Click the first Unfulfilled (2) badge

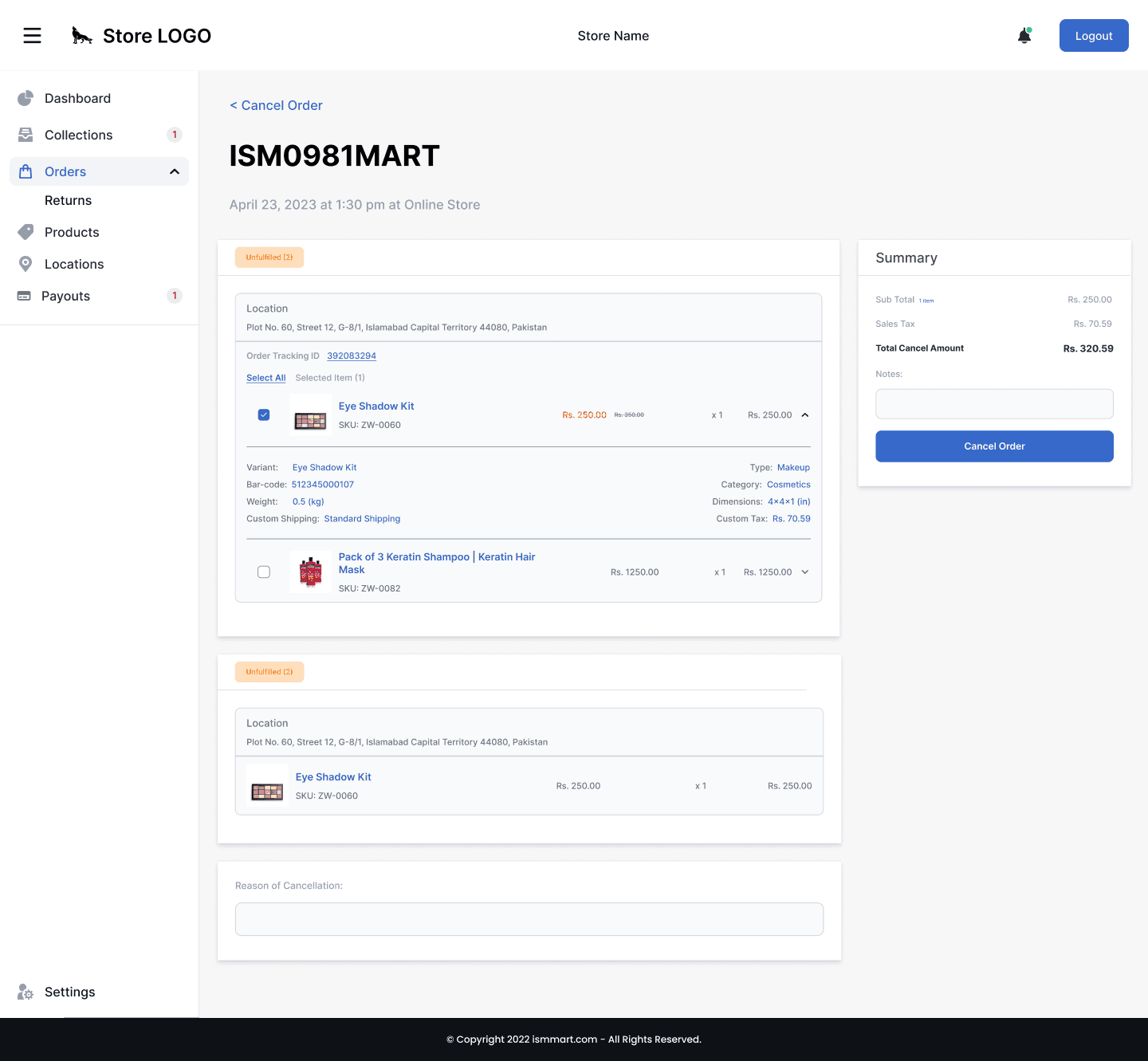coord(269,257)
